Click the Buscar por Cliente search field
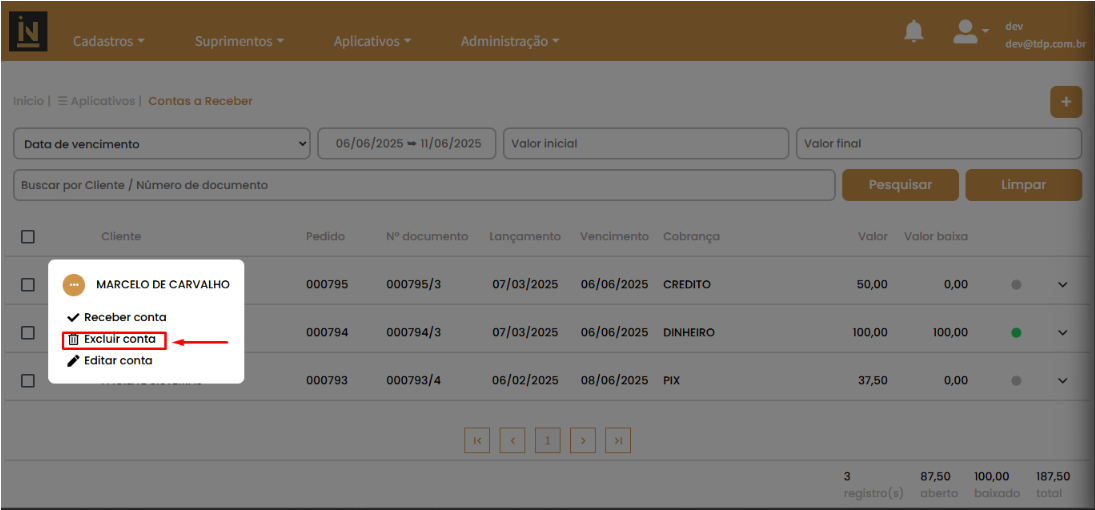Screen dimensions: 1095x510 (424, 185)
